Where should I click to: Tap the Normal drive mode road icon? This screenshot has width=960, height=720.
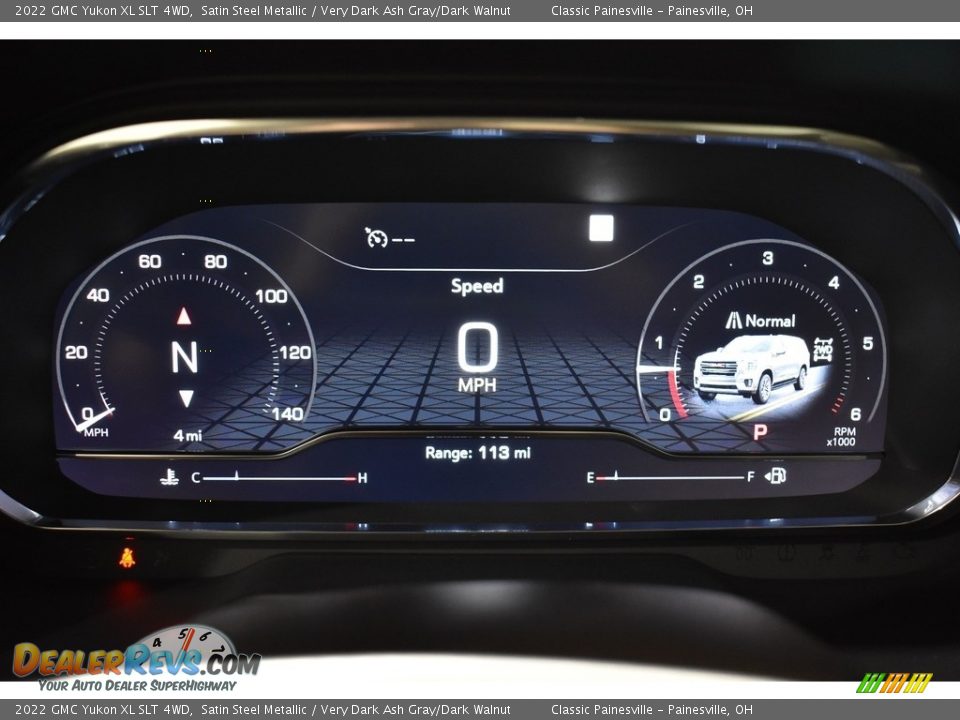click(x=733, y=320)
